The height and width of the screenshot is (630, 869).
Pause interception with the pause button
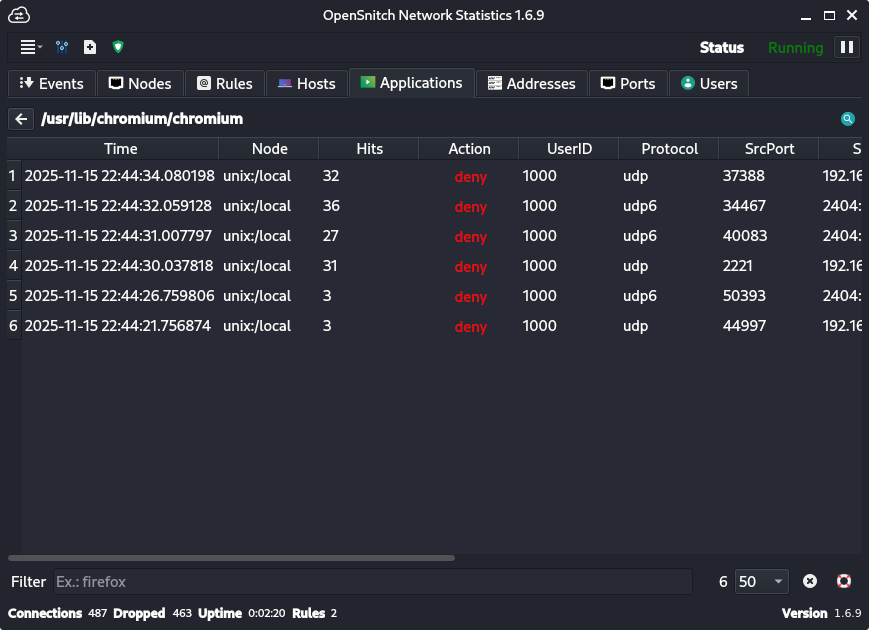846,47
